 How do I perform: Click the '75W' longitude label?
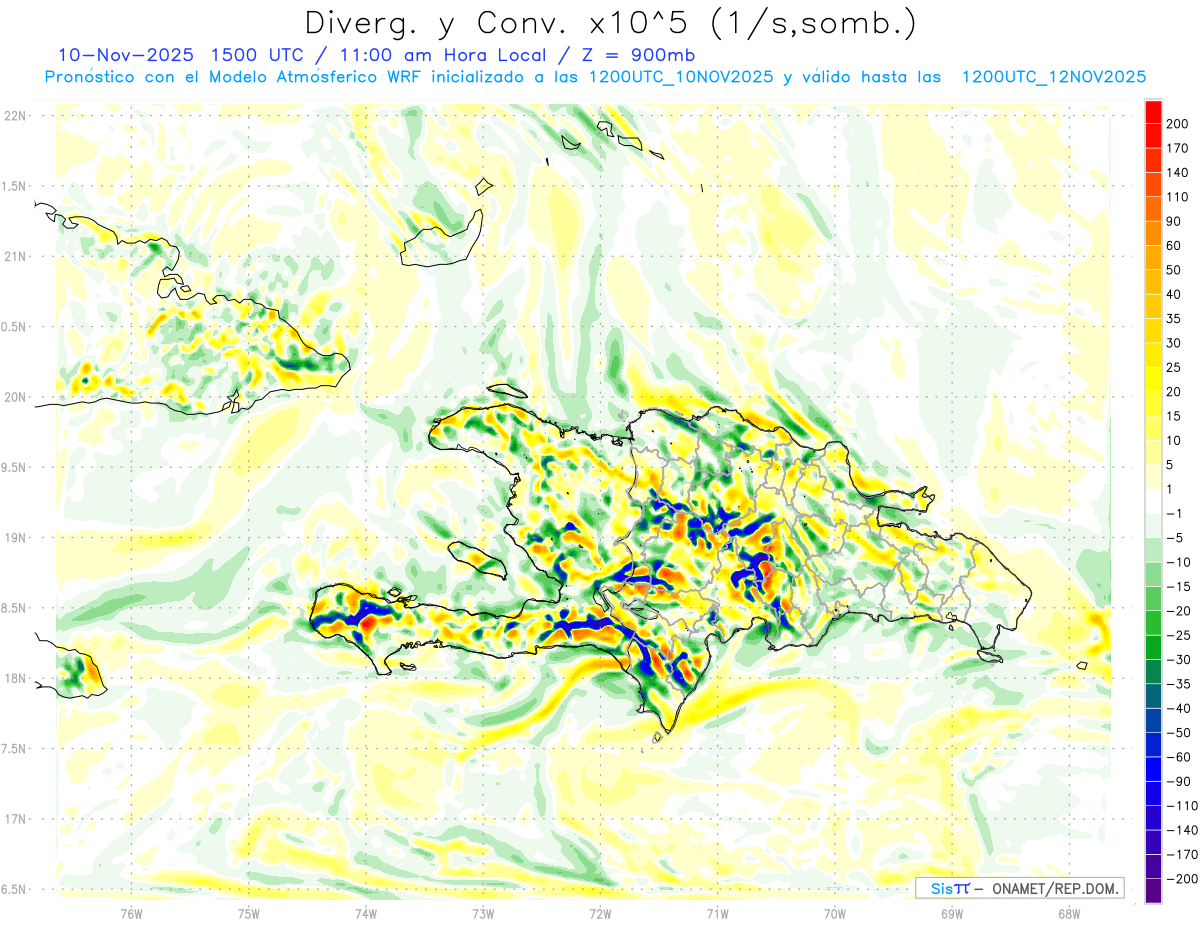click(249, 913)
